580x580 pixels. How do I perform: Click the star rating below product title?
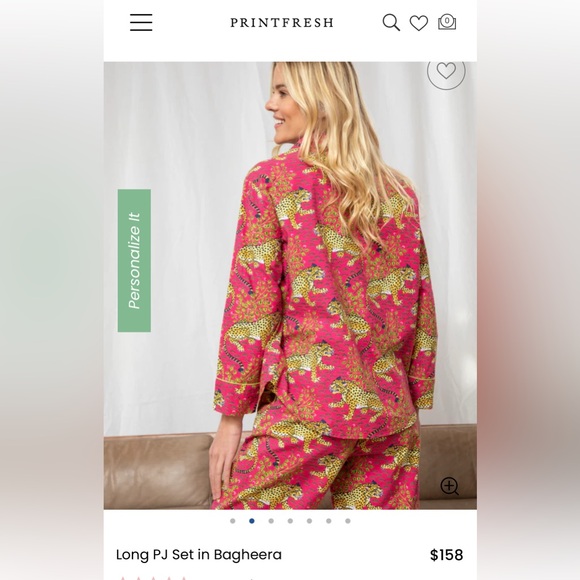(154, 578)
